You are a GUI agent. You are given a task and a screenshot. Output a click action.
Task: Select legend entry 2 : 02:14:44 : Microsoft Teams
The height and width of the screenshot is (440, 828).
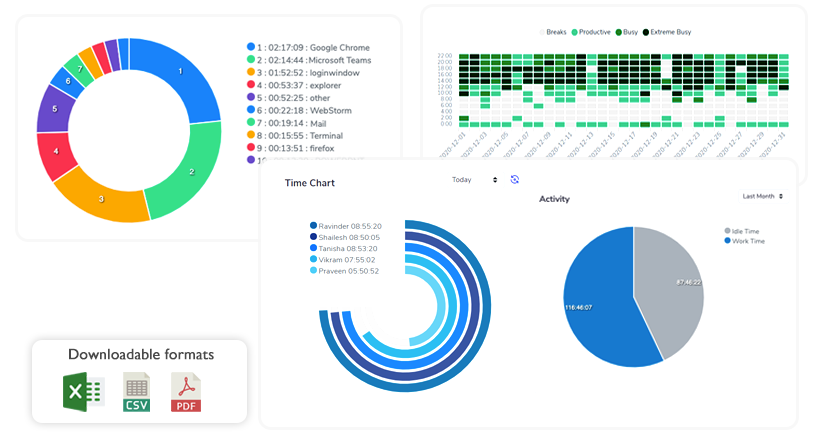click(309, 60)
